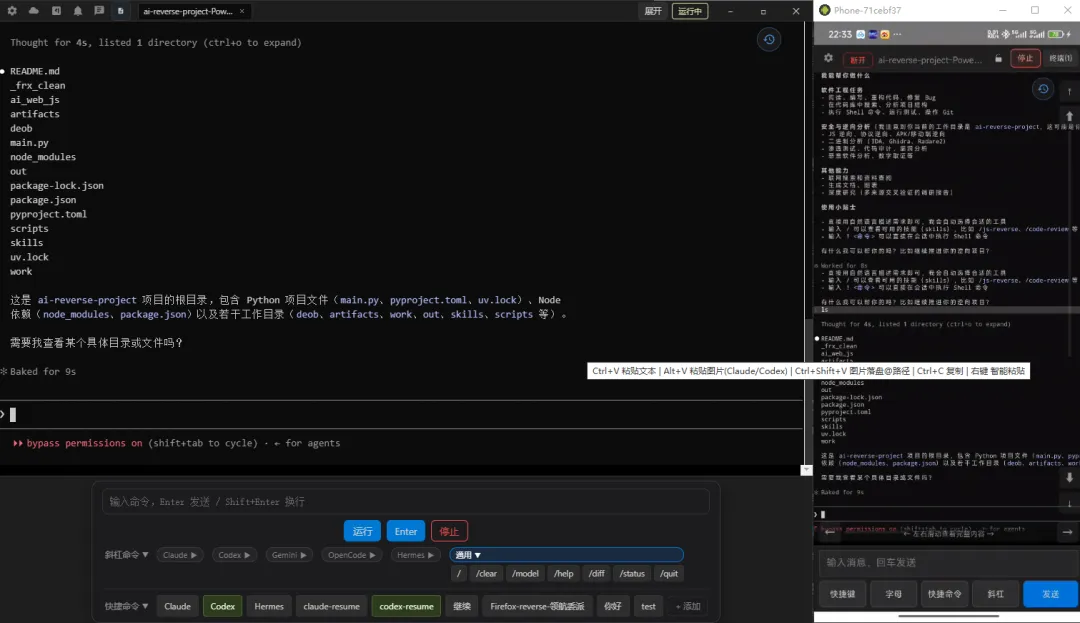This screenshot has height=623, width=1080.
Task: Open the 终端(1) tab on phone
Action: (x=1061, y=59)
